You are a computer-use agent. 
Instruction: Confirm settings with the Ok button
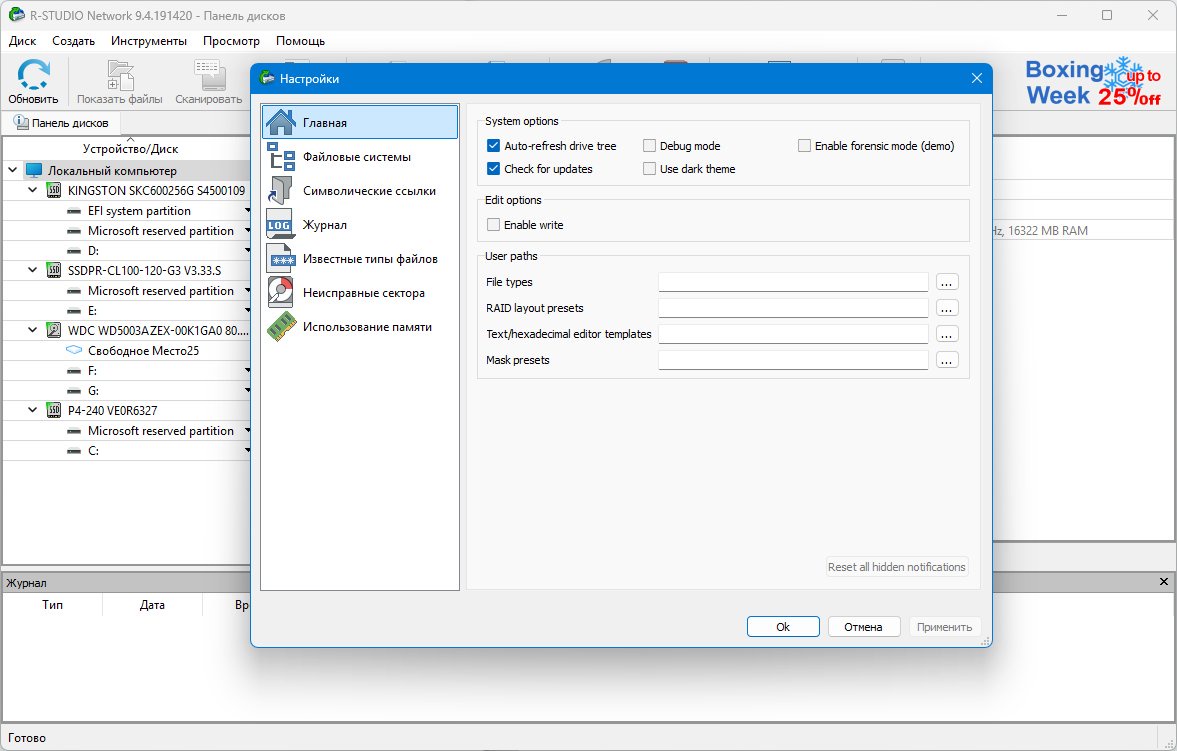tap(783, 627)
